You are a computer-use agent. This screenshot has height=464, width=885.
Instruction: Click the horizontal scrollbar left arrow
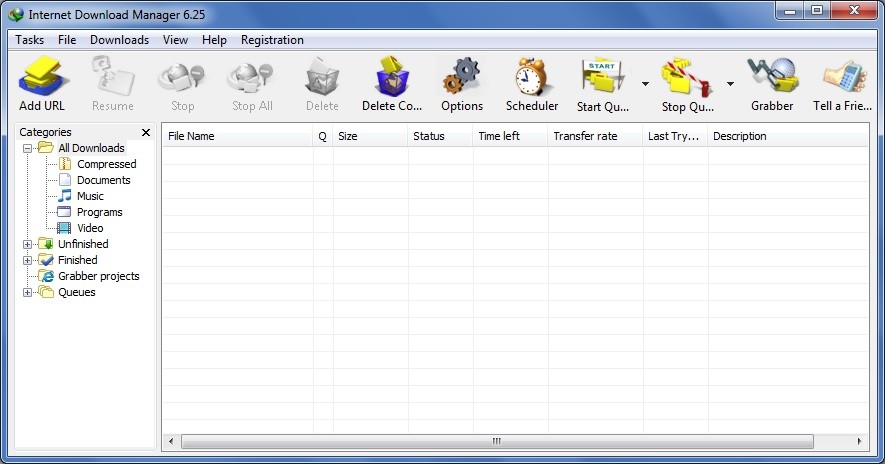click(172, 441)
